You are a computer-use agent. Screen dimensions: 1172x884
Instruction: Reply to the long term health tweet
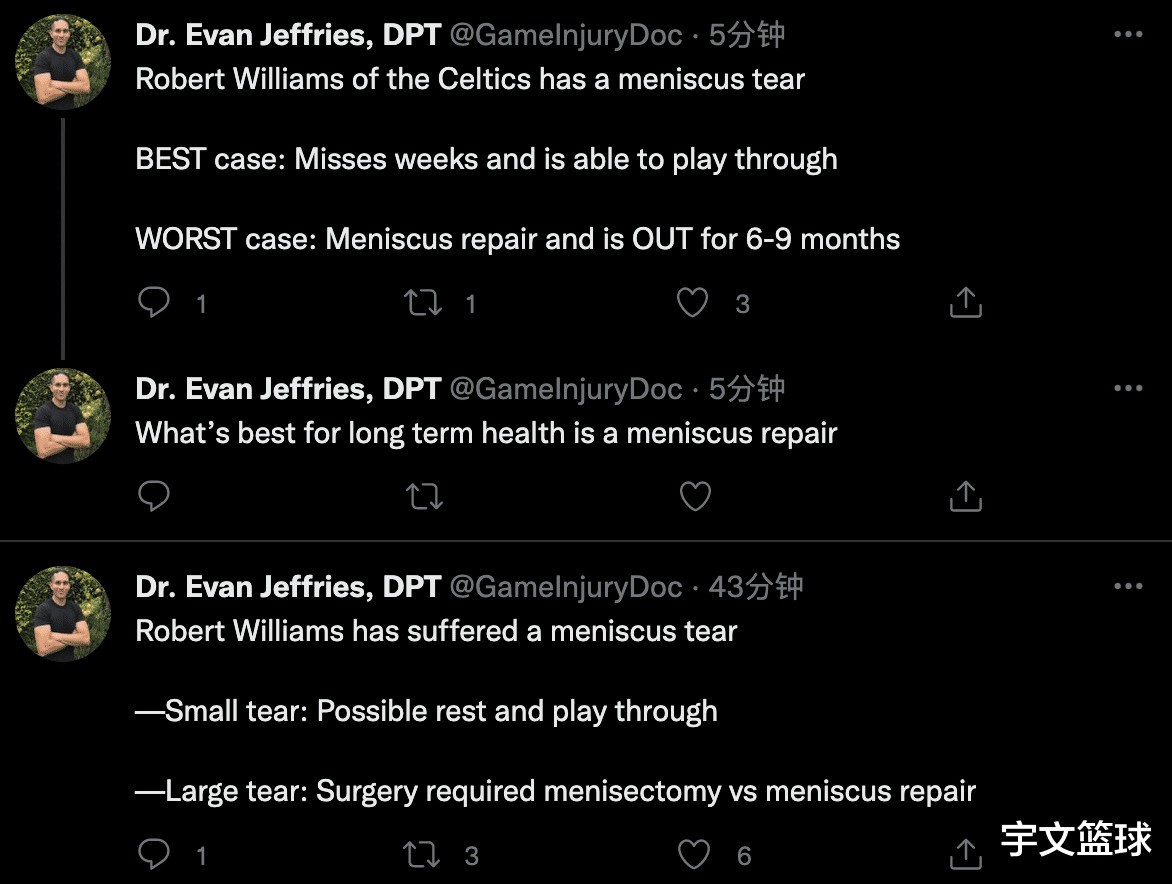click(x=154, y=495)
